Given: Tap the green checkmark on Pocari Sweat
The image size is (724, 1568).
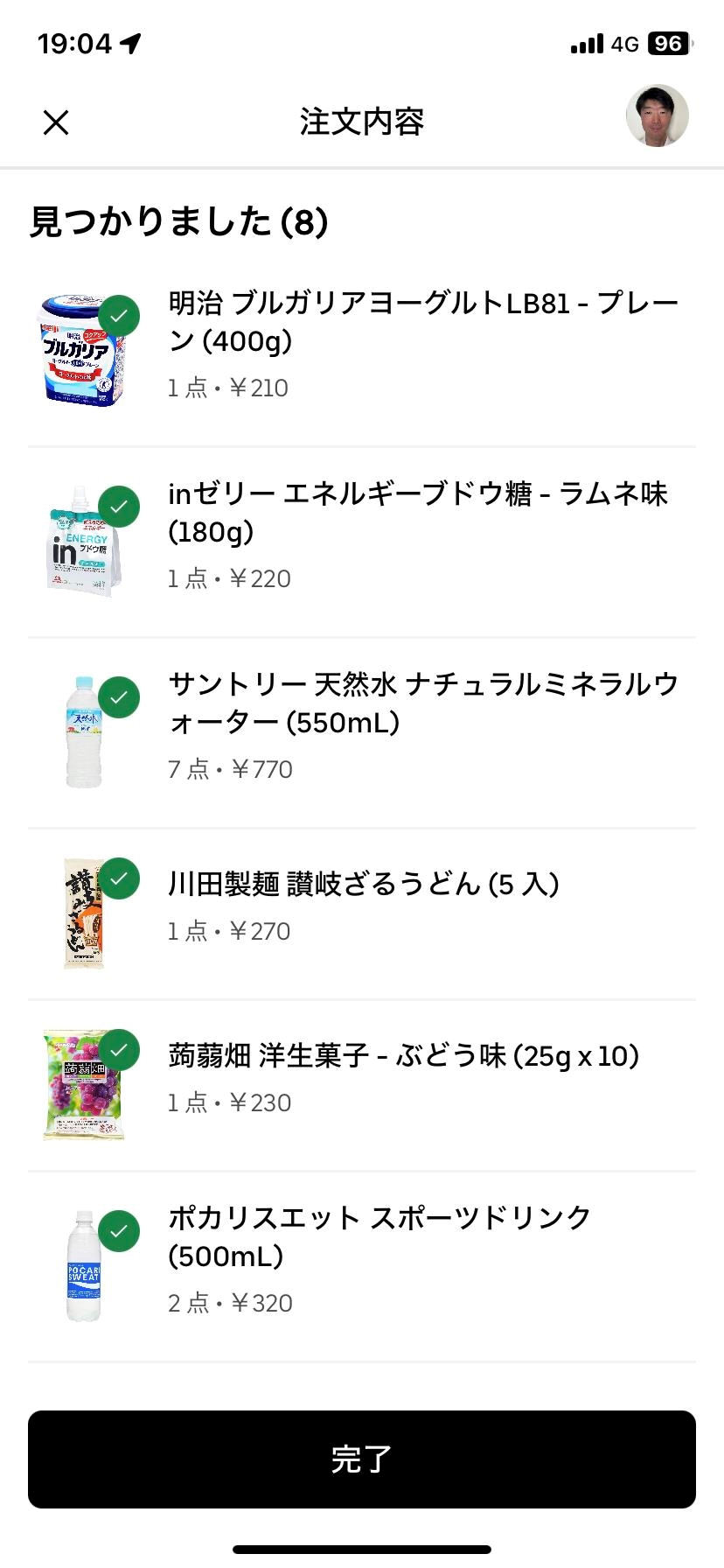Looking at the screenshot, I should pyautogui.click(x=120, y=1231).
